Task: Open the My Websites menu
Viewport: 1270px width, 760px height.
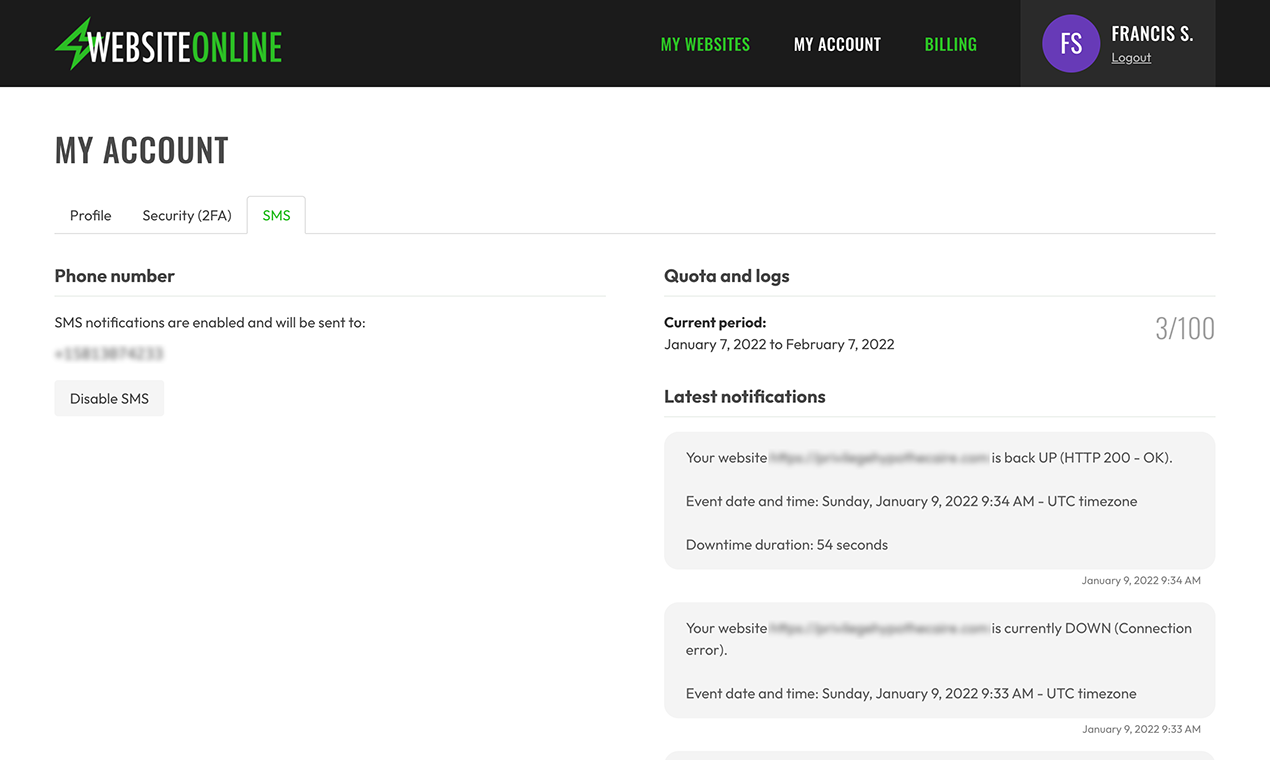Action: pos(705,45)
